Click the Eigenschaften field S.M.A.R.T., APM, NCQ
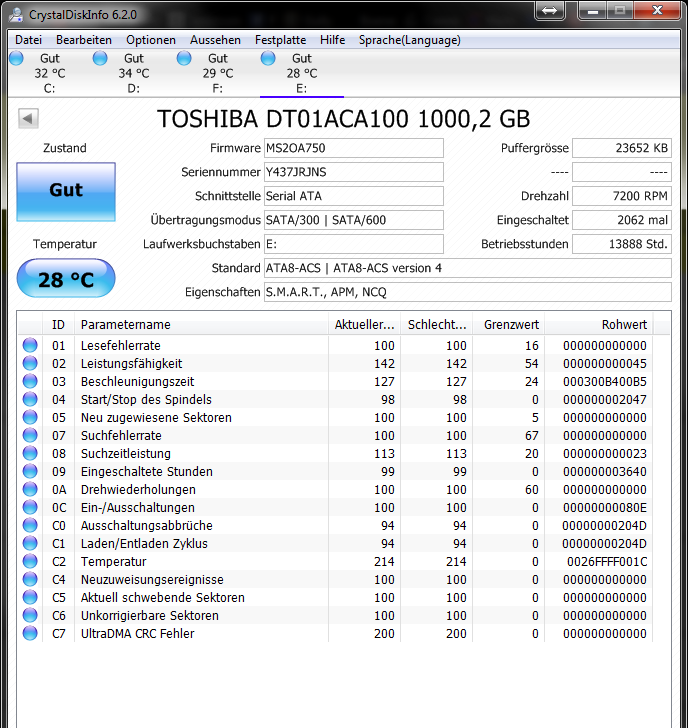The width and height of the screenshot is (688, 728). [468, 292]
